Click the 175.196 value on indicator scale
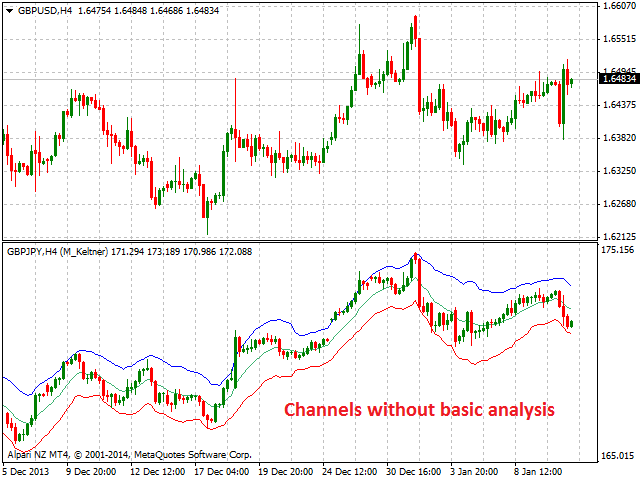Image resolution: width=640 pixels, height=480 pixels. (618, 249)
